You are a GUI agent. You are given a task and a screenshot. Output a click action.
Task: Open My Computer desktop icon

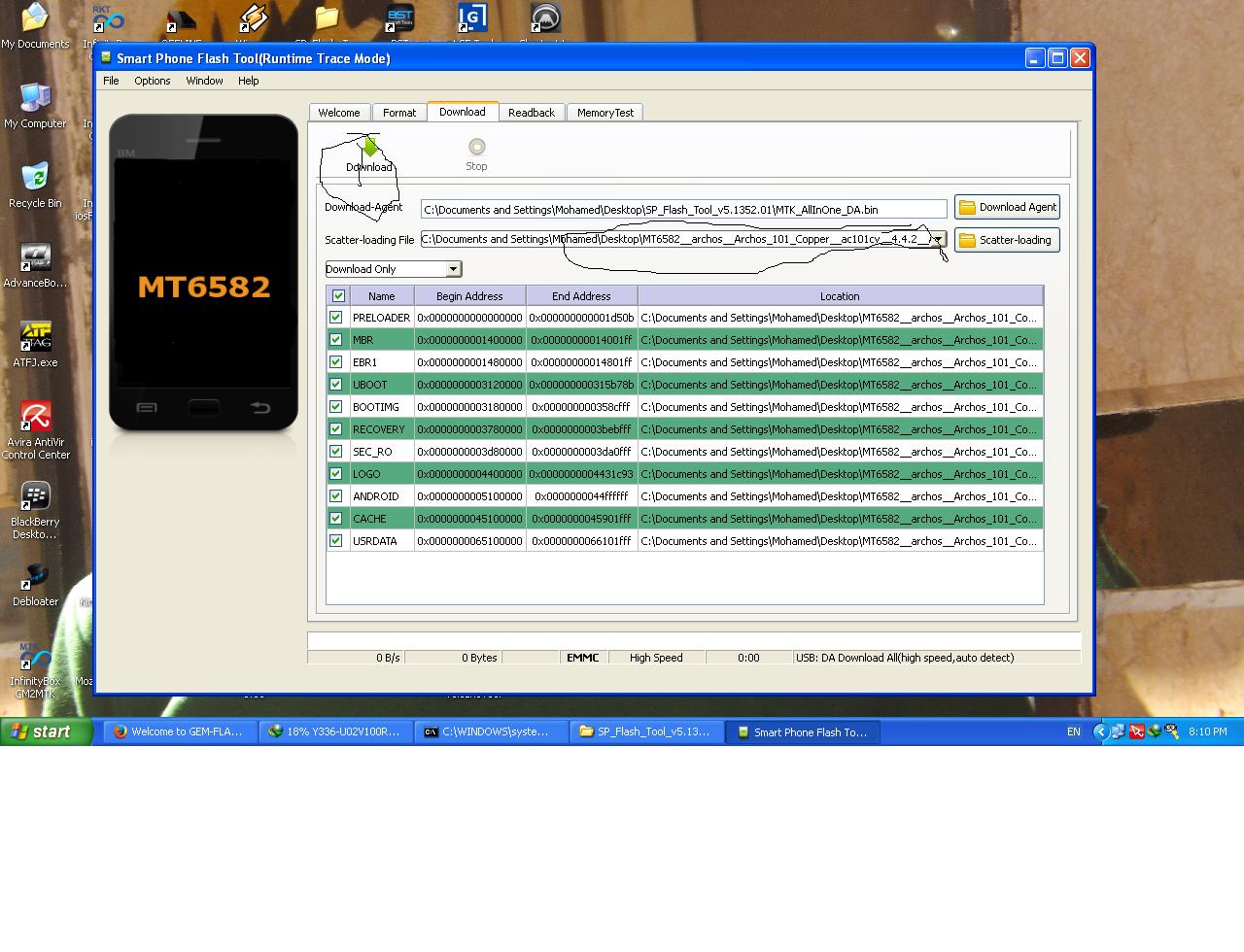(x=35, y=98)
